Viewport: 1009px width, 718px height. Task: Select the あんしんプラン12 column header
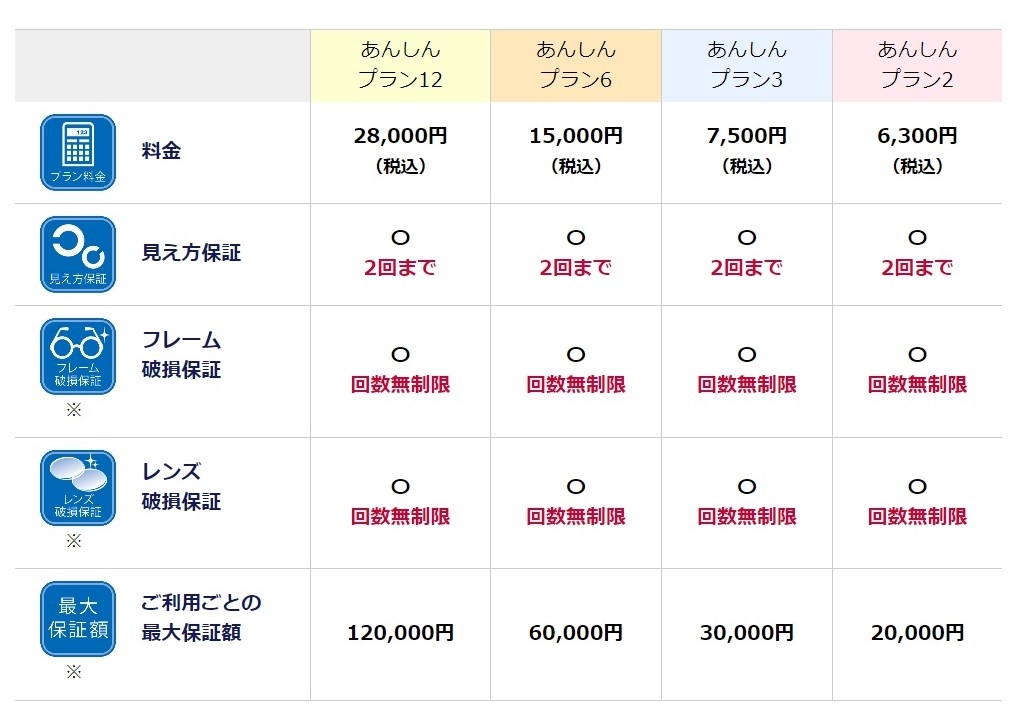pos(400,65)
